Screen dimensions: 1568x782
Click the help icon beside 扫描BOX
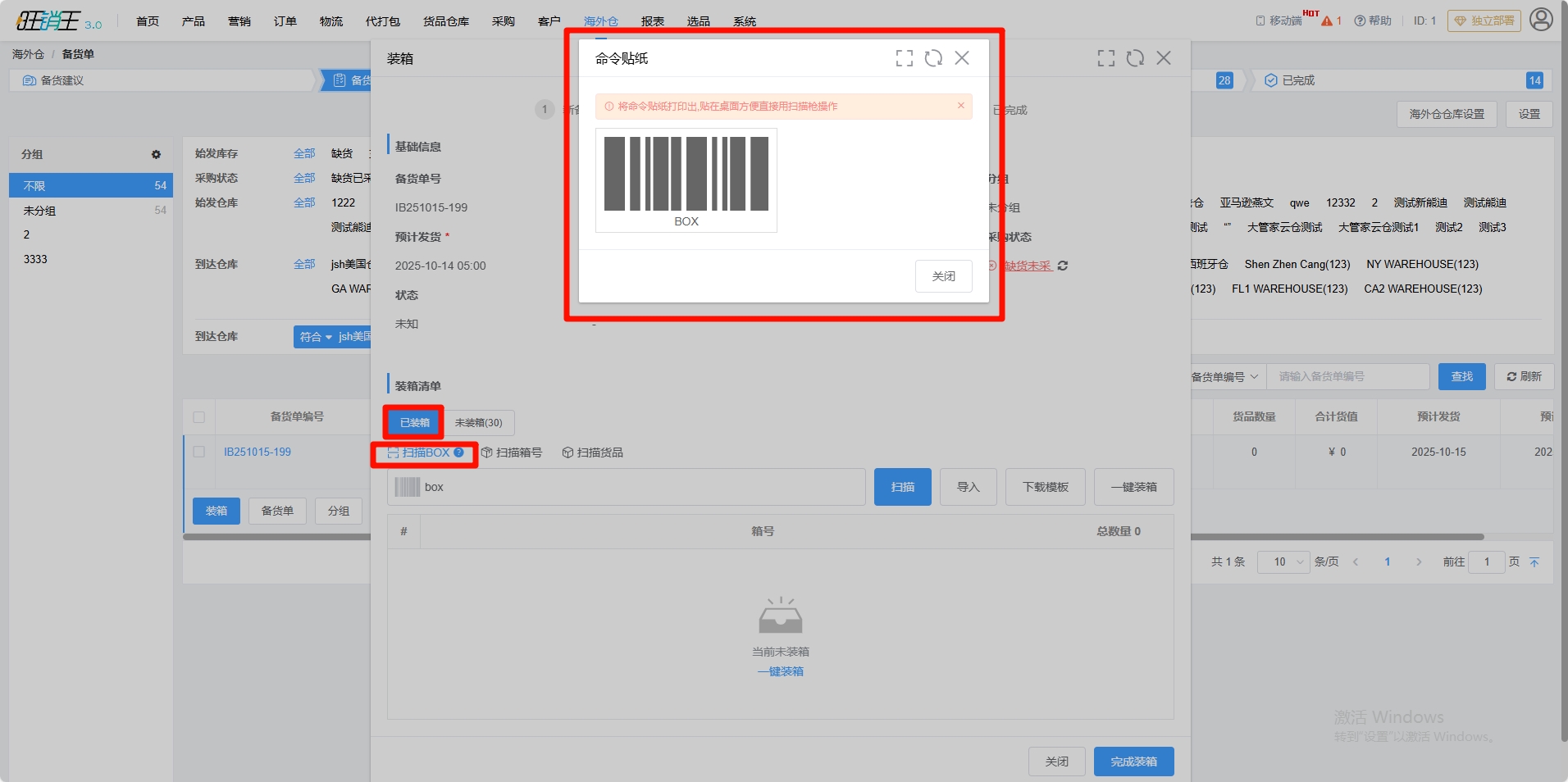pyautogui.click(x=459, y=452)
